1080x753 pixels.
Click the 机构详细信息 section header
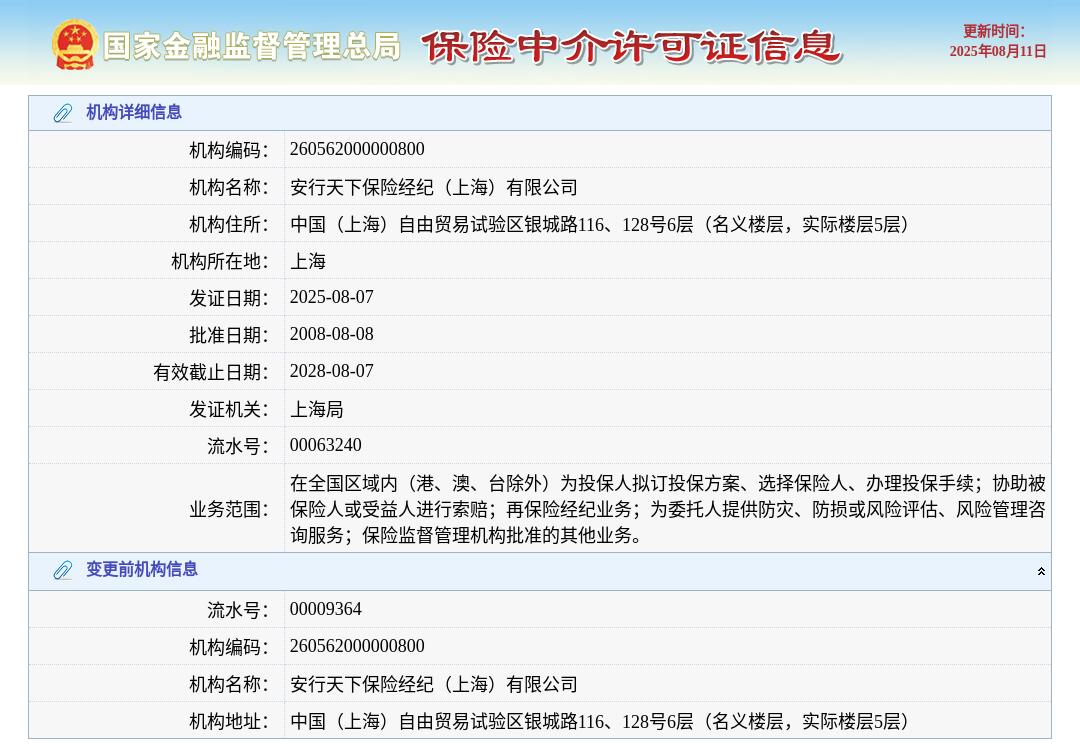point(540,113)
